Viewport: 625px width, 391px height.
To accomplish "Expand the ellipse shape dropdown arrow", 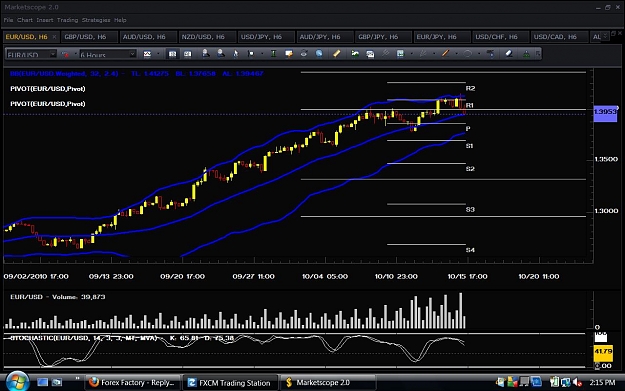I will pos(479,53).
